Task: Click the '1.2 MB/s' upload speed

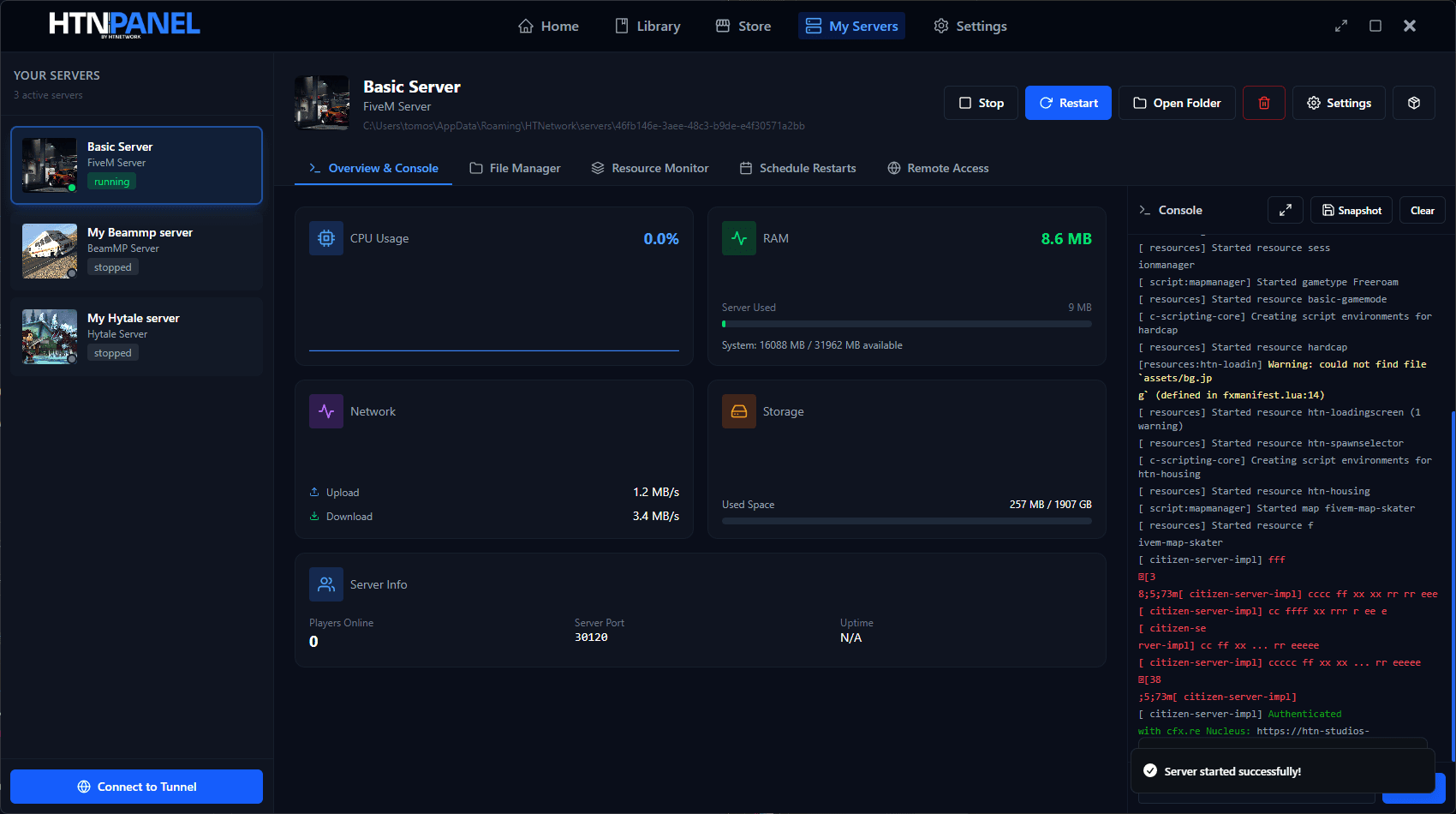Action: 656,492
